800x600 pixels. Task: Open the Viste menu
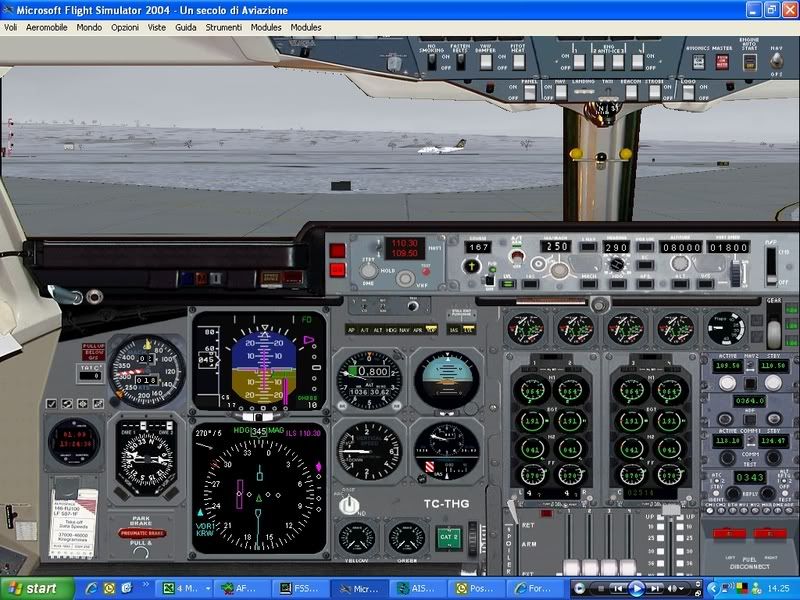[157, 28]
